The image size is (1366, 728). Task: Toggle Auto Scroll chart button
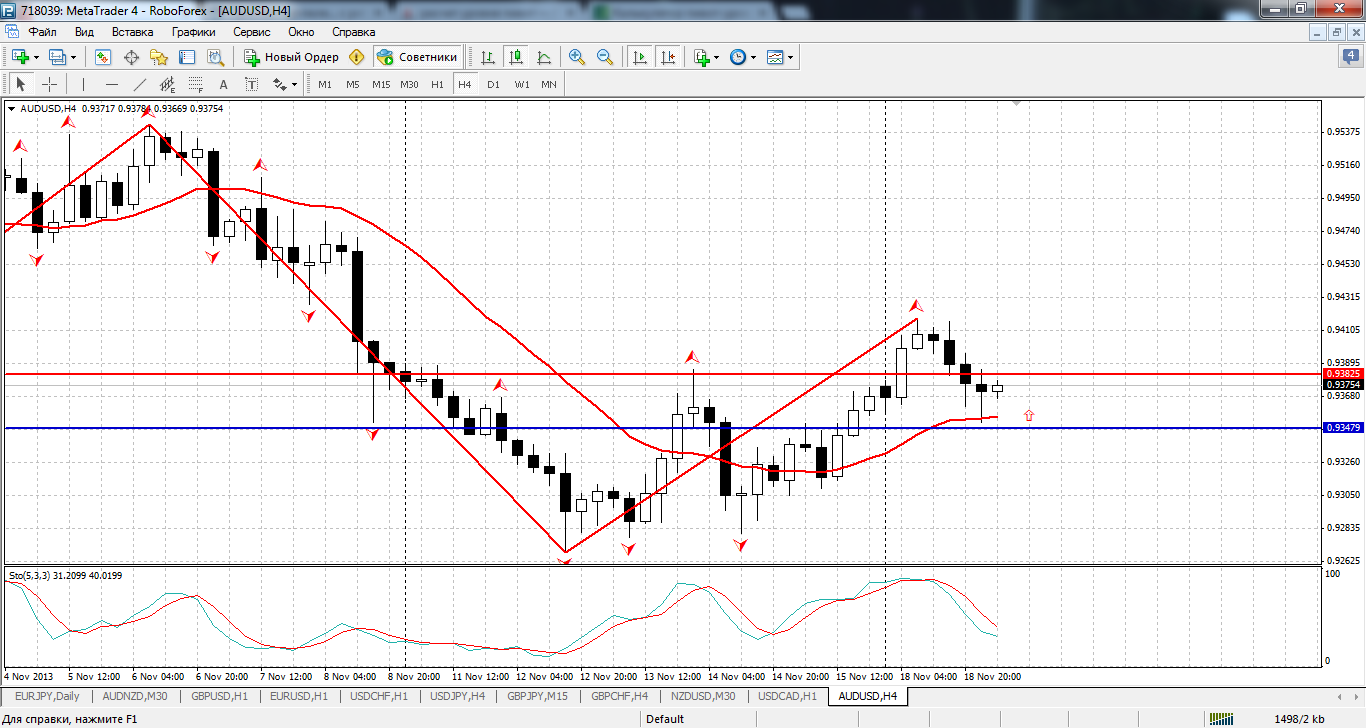pyautogui.click(x=639, y=57)
